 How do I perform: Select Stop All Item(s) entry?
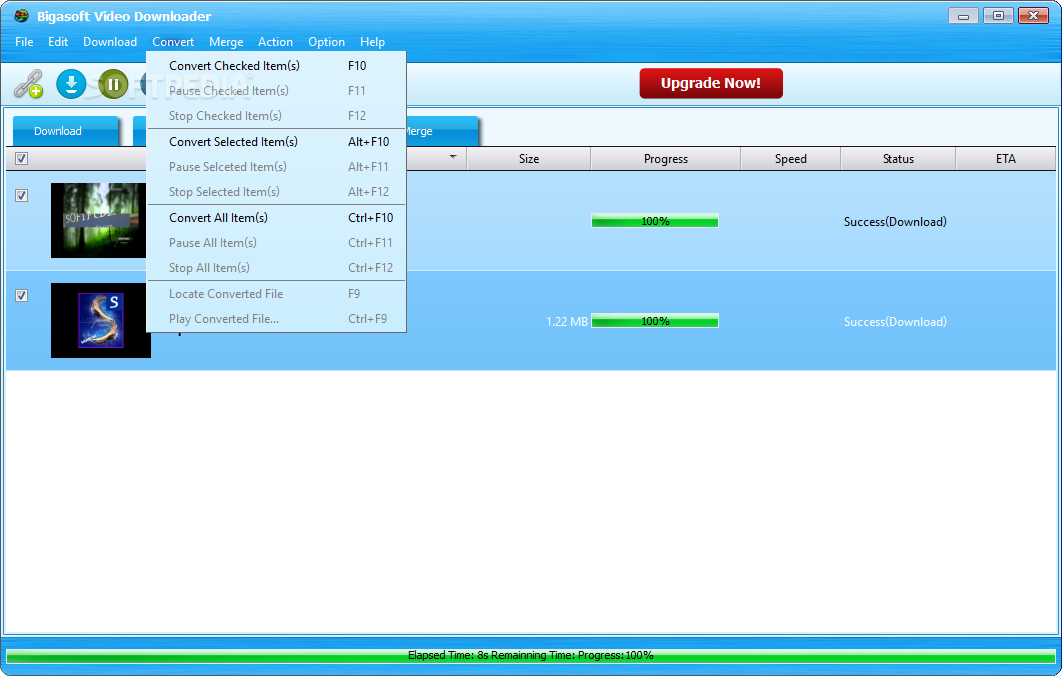[276, 268]
